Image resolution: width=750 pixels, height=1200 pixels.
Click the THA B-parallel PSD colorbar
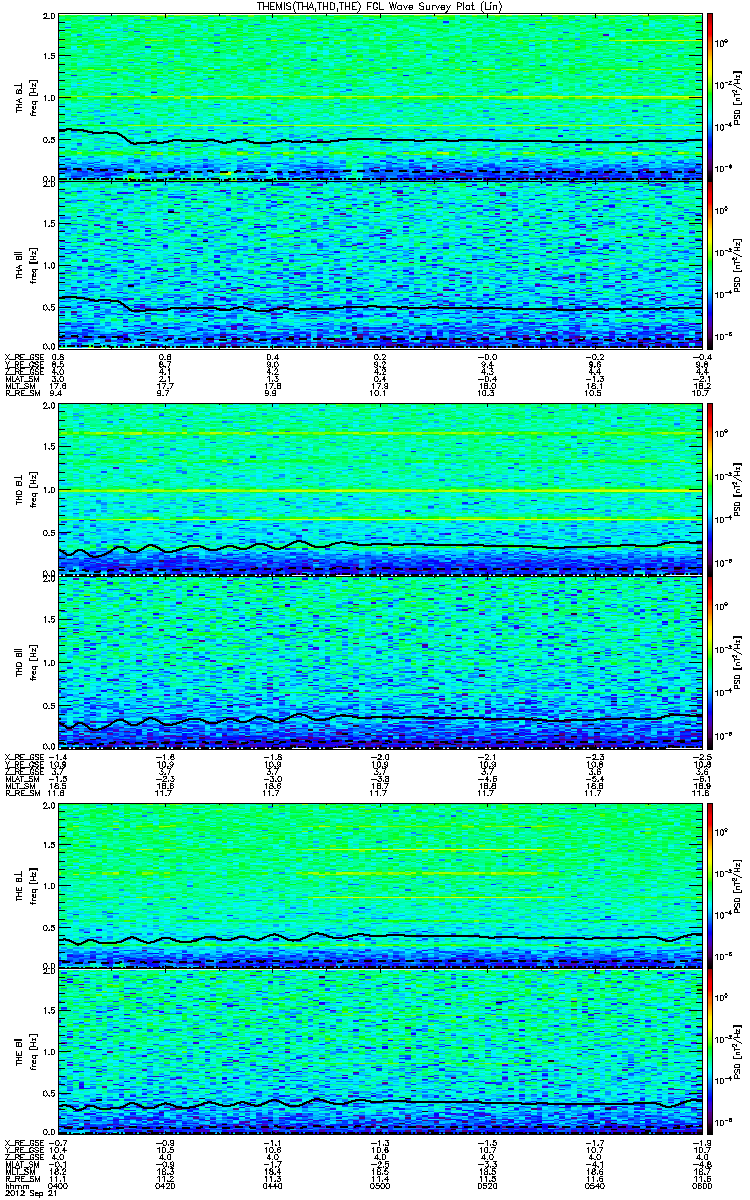[710, 265]
